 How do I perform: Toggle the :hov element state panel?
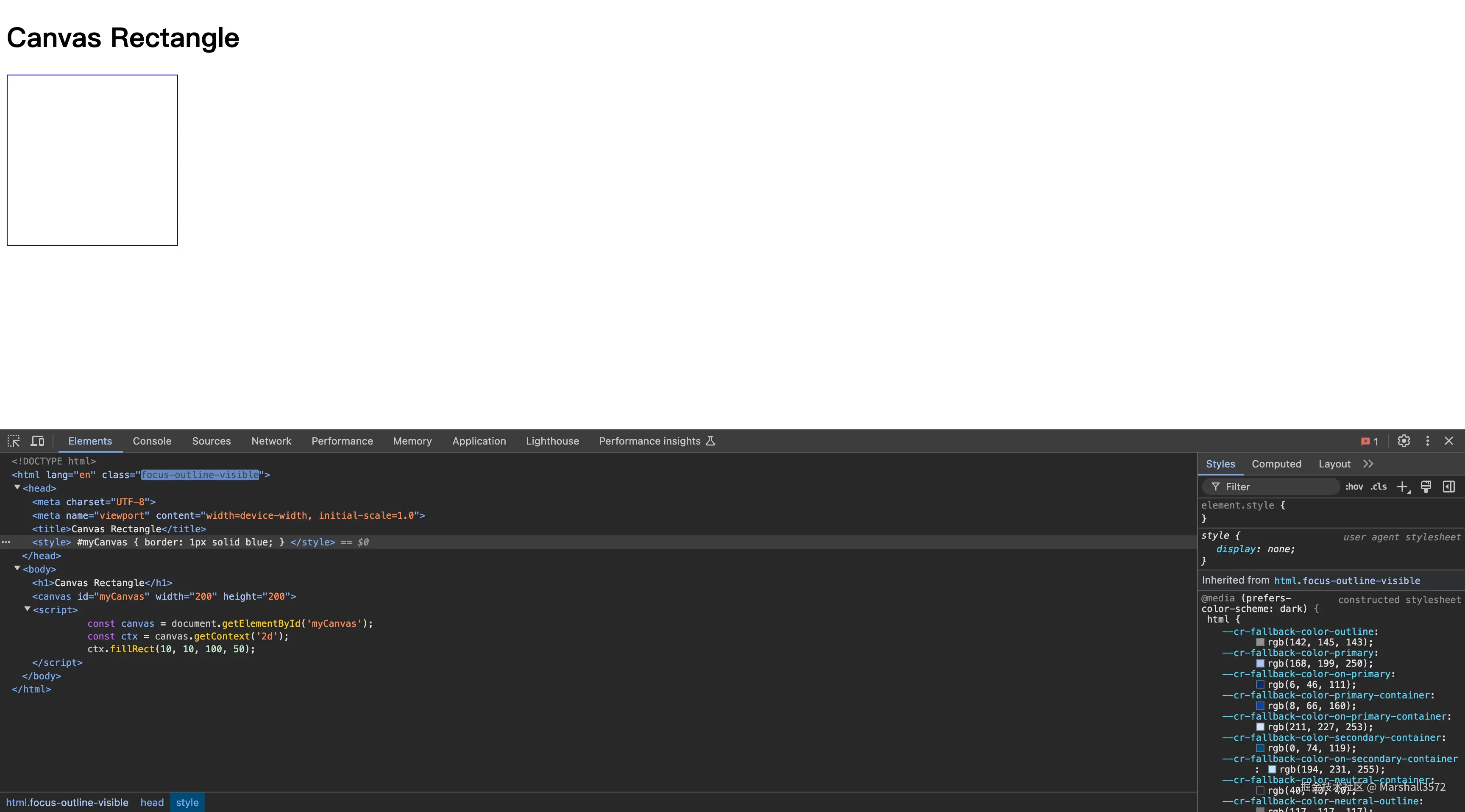(x=1354, y=487)
